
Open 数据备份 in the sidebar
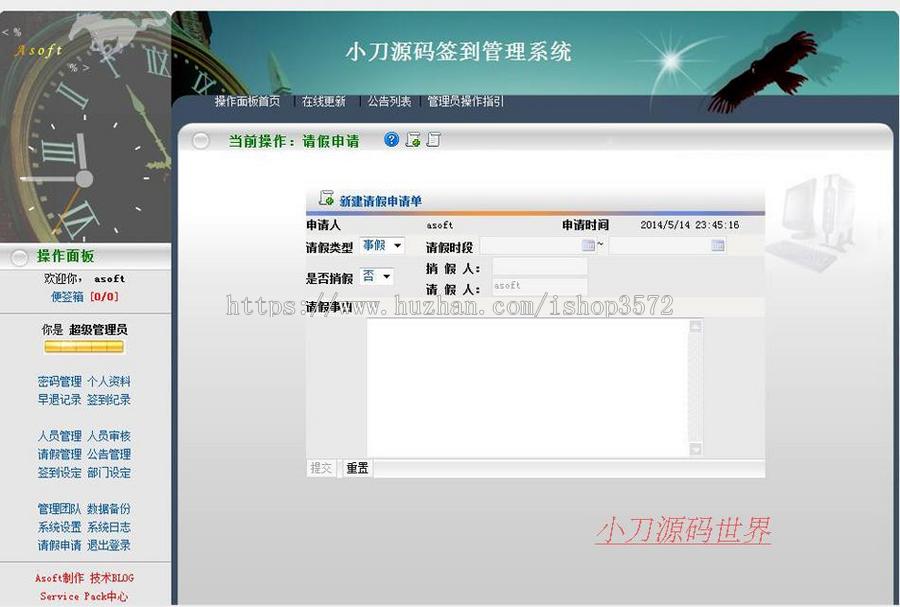click(x=109, y=509)
